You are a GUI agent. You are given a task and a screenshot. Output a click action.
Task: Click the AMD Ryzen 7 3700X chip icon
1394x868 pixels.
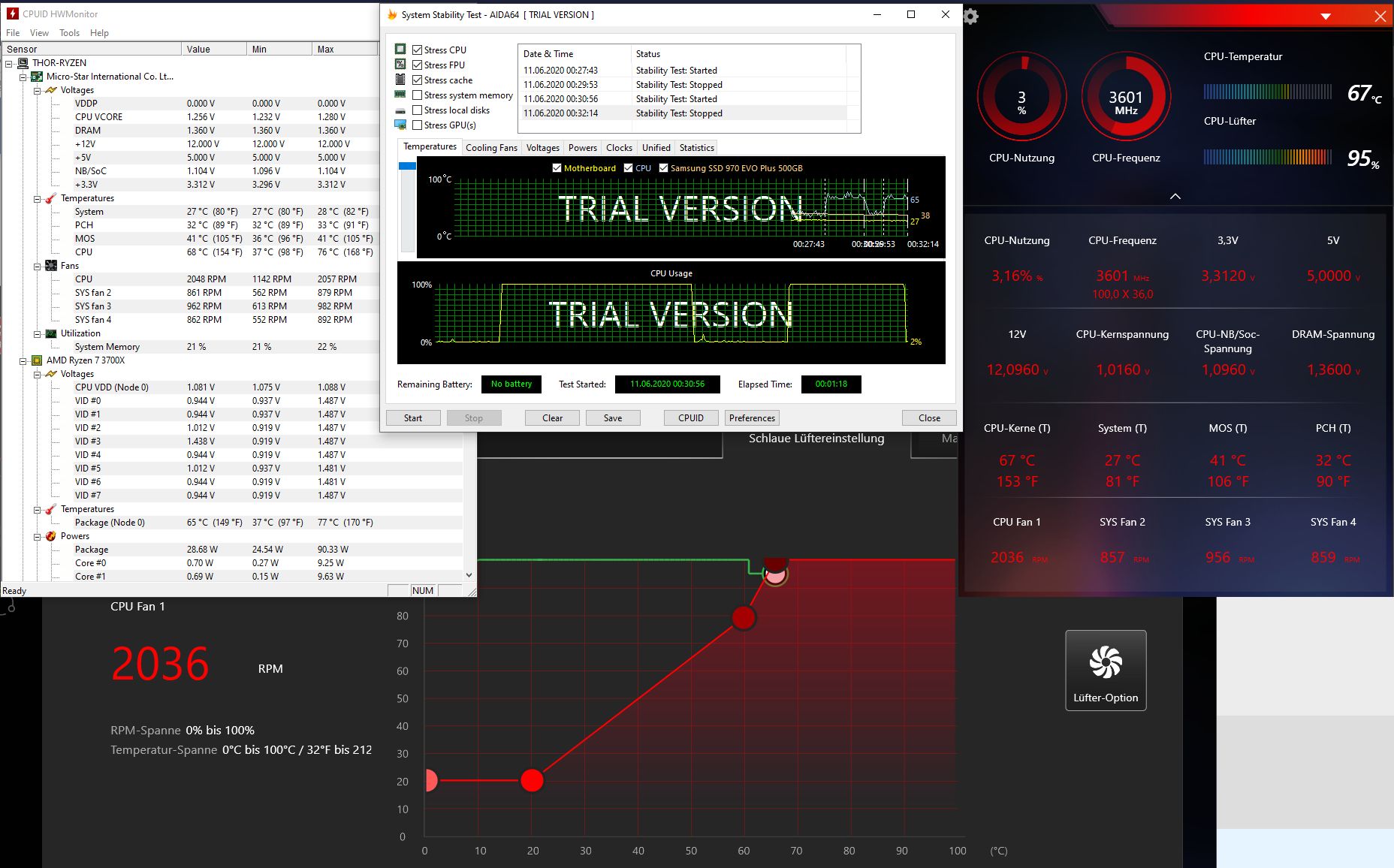37,360
